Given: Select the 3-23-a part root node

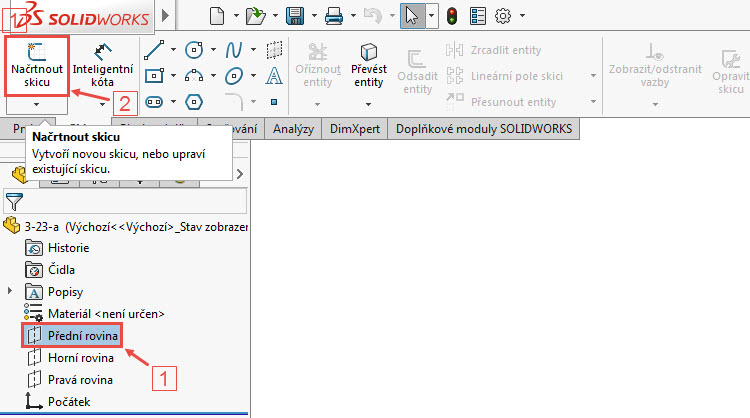Looking at the screenshot, I should pos(125,226).
